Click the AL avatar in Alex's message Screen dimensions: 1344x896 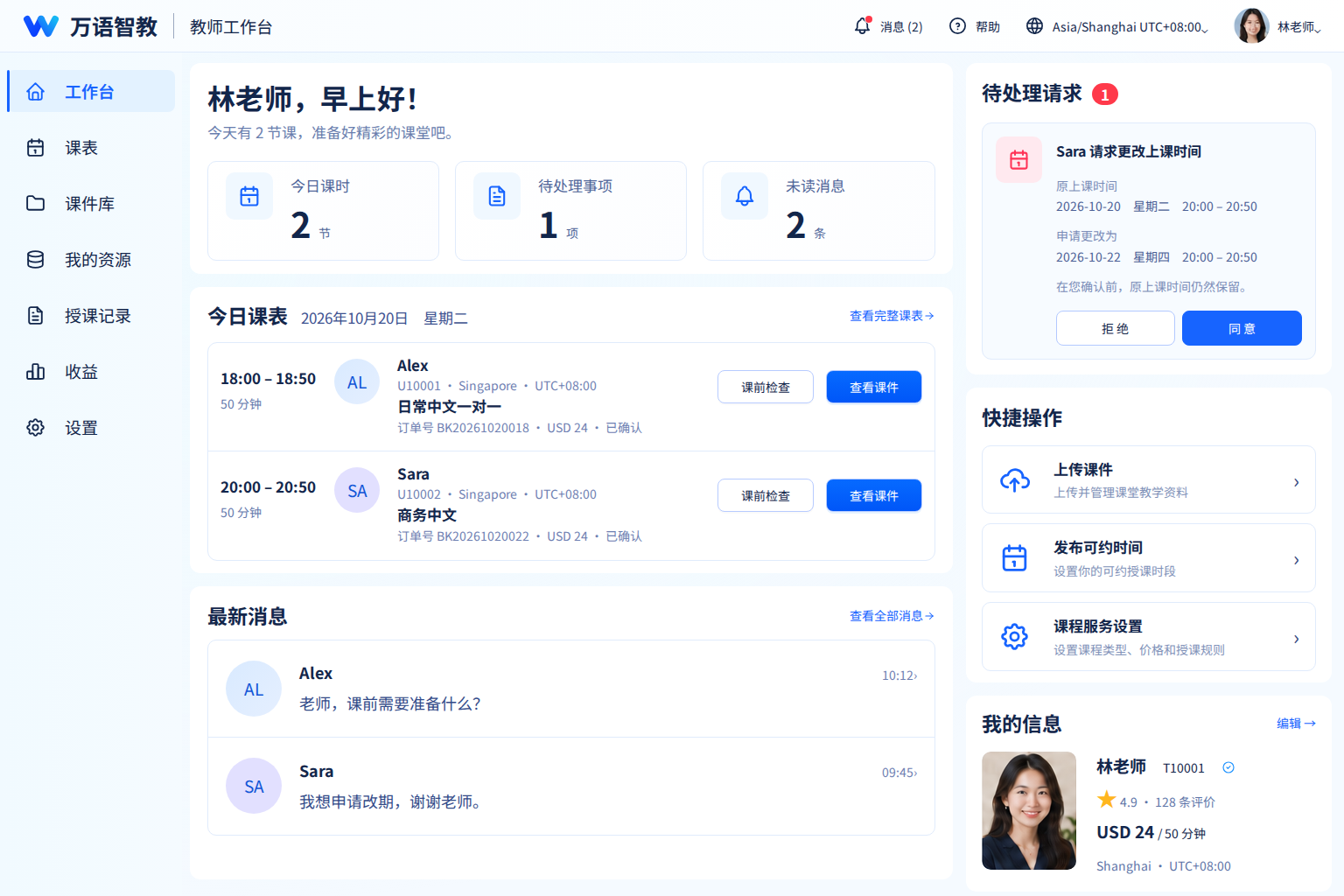(x=254, y=689)
